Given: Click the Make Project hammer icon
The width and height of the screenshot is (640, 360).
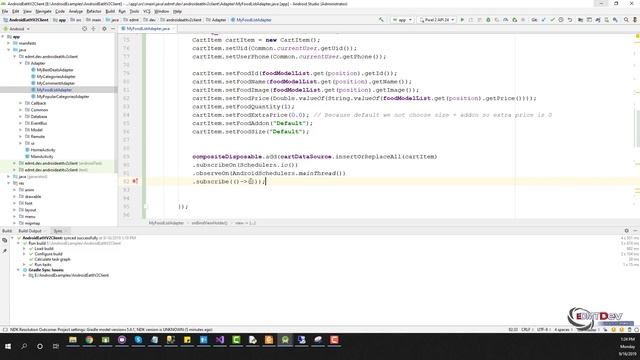Looking at the screenshot, I should (381, 20).
